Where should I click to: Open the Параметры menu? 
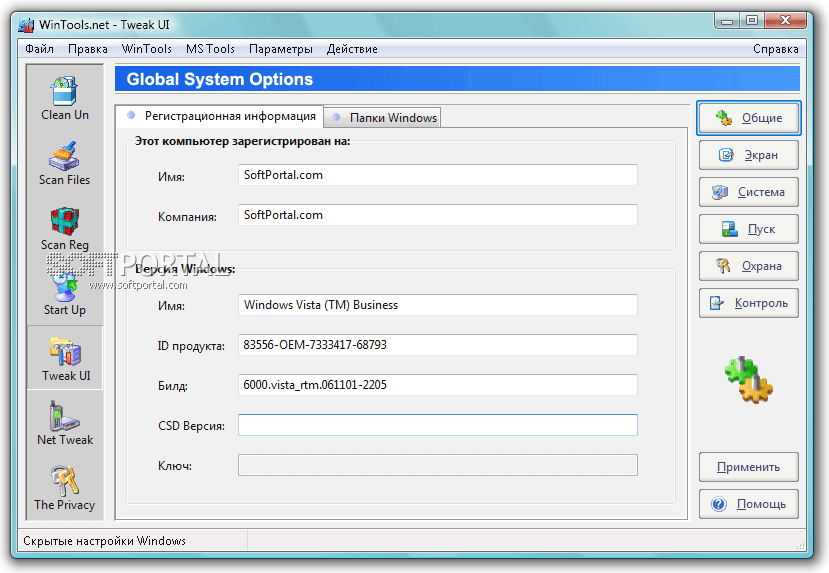[x=281, y=49]
